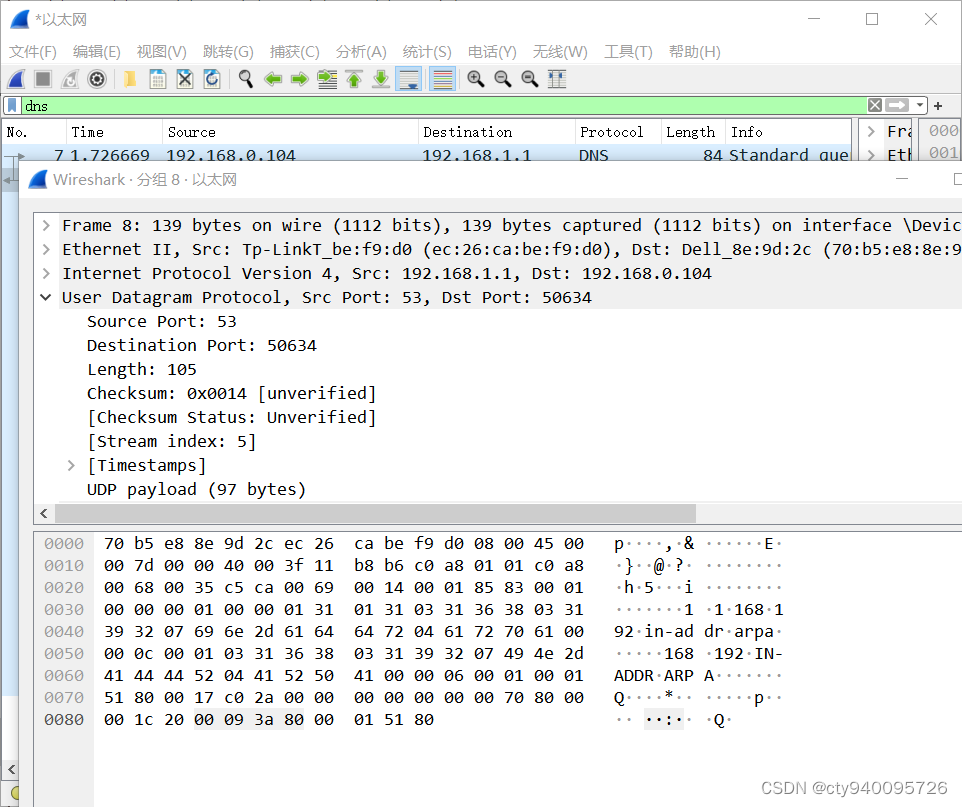Image resolution: width=962 pixels, height=807 pixels.
Task: Select the 'Length: 105' field
Action: (x=142, y=369)
